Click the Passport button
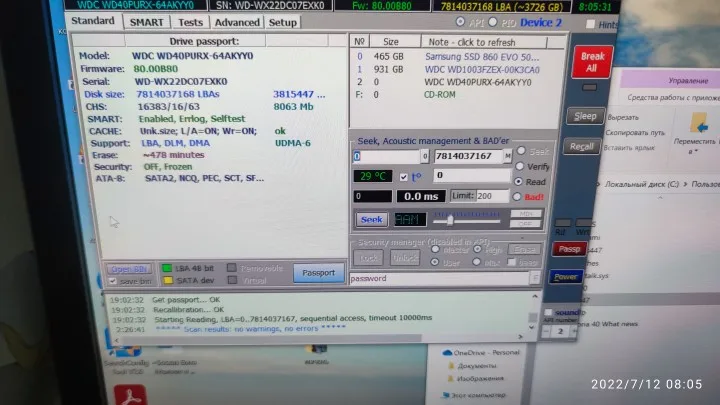 318,273
